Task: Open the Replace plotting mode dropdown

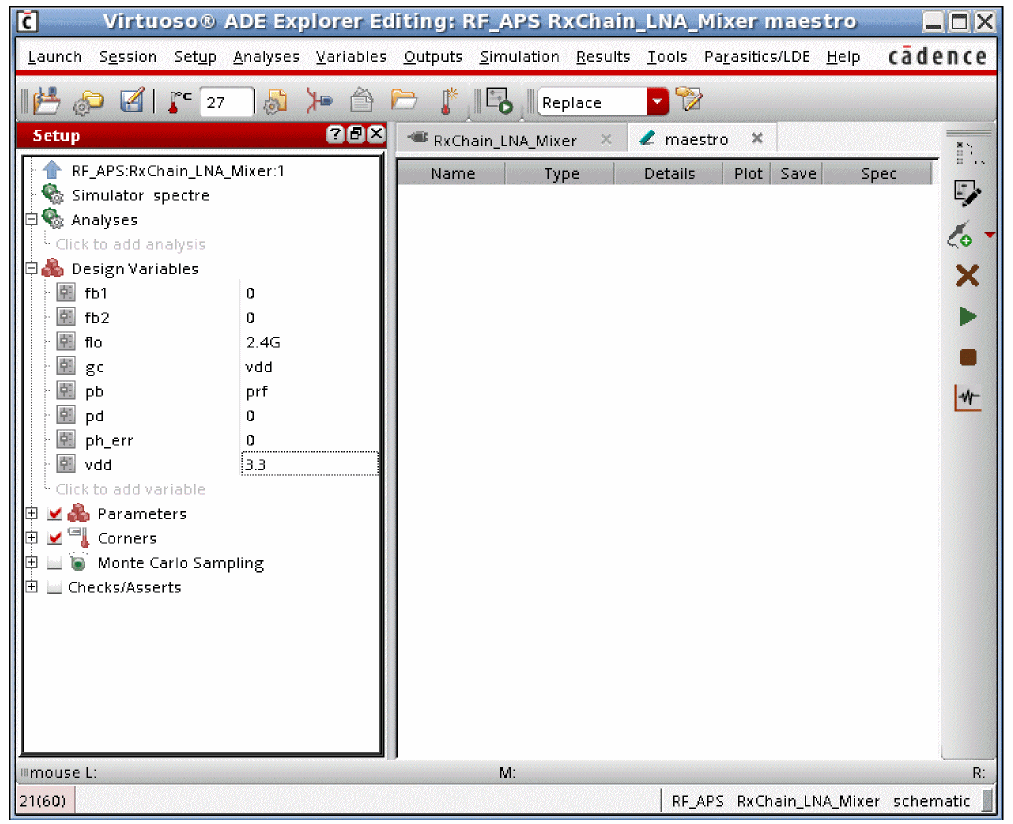Action: pos(656,102)
